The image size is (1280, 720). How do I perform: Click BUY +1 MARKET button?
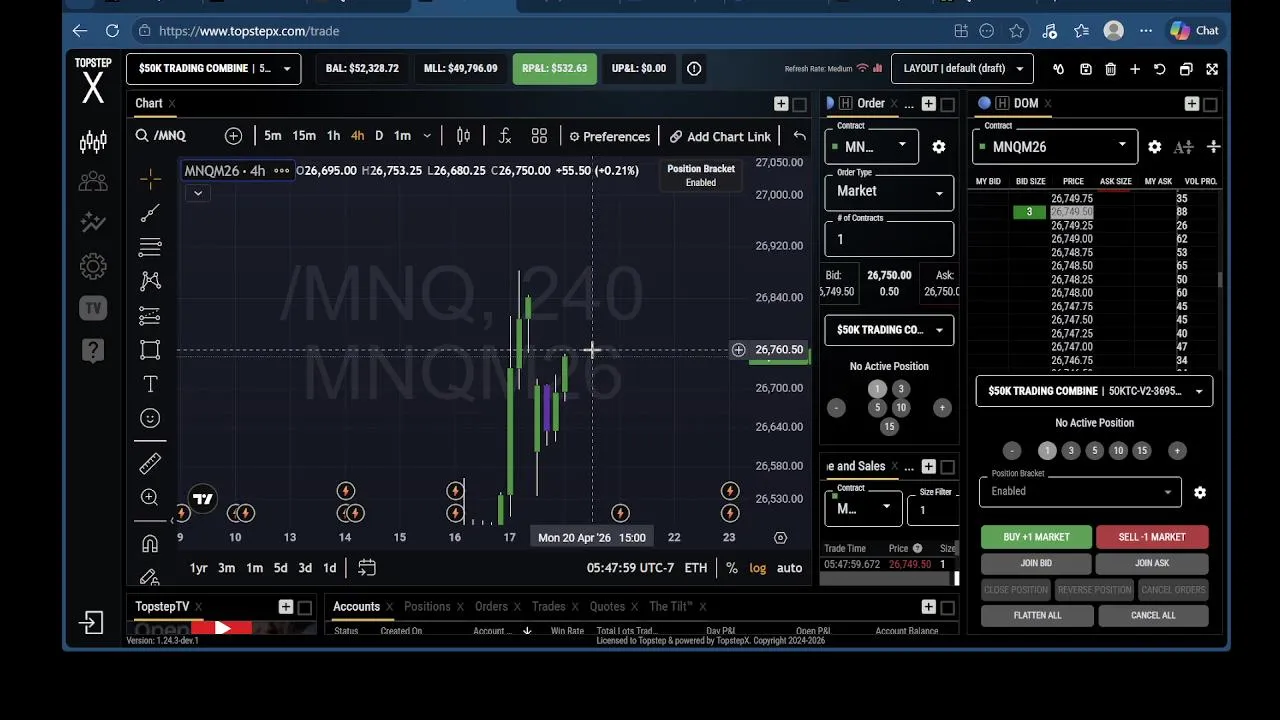pos(1036,537)
